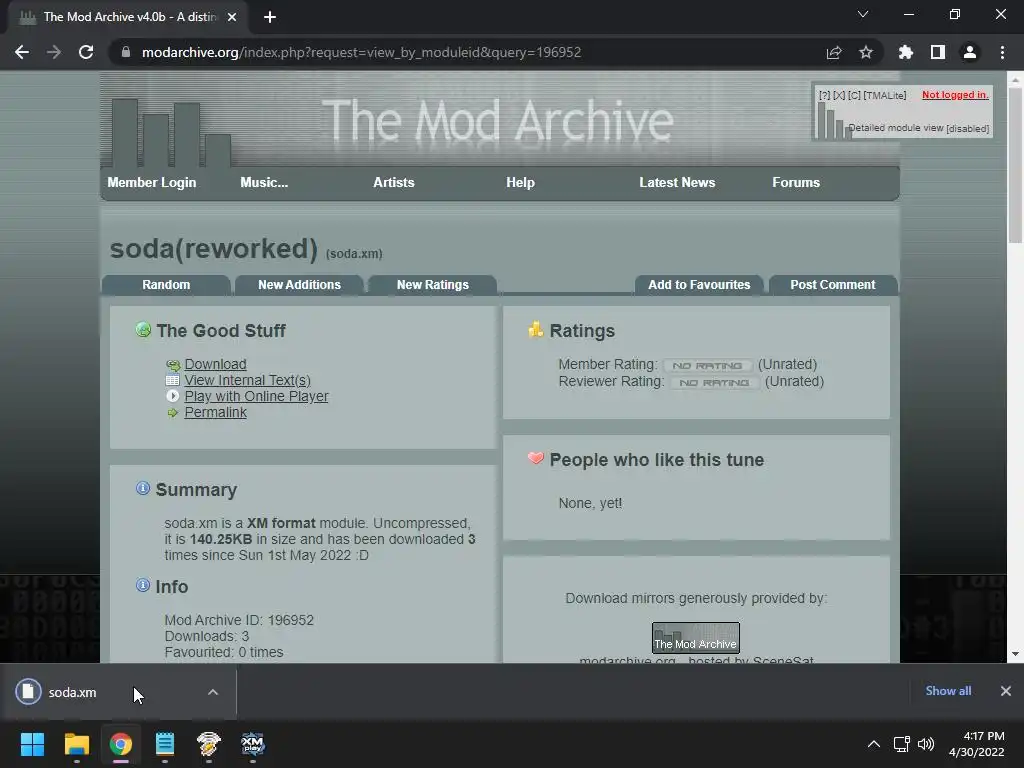
Task: Reload the Mod Archive page
Action: (86, 52)
